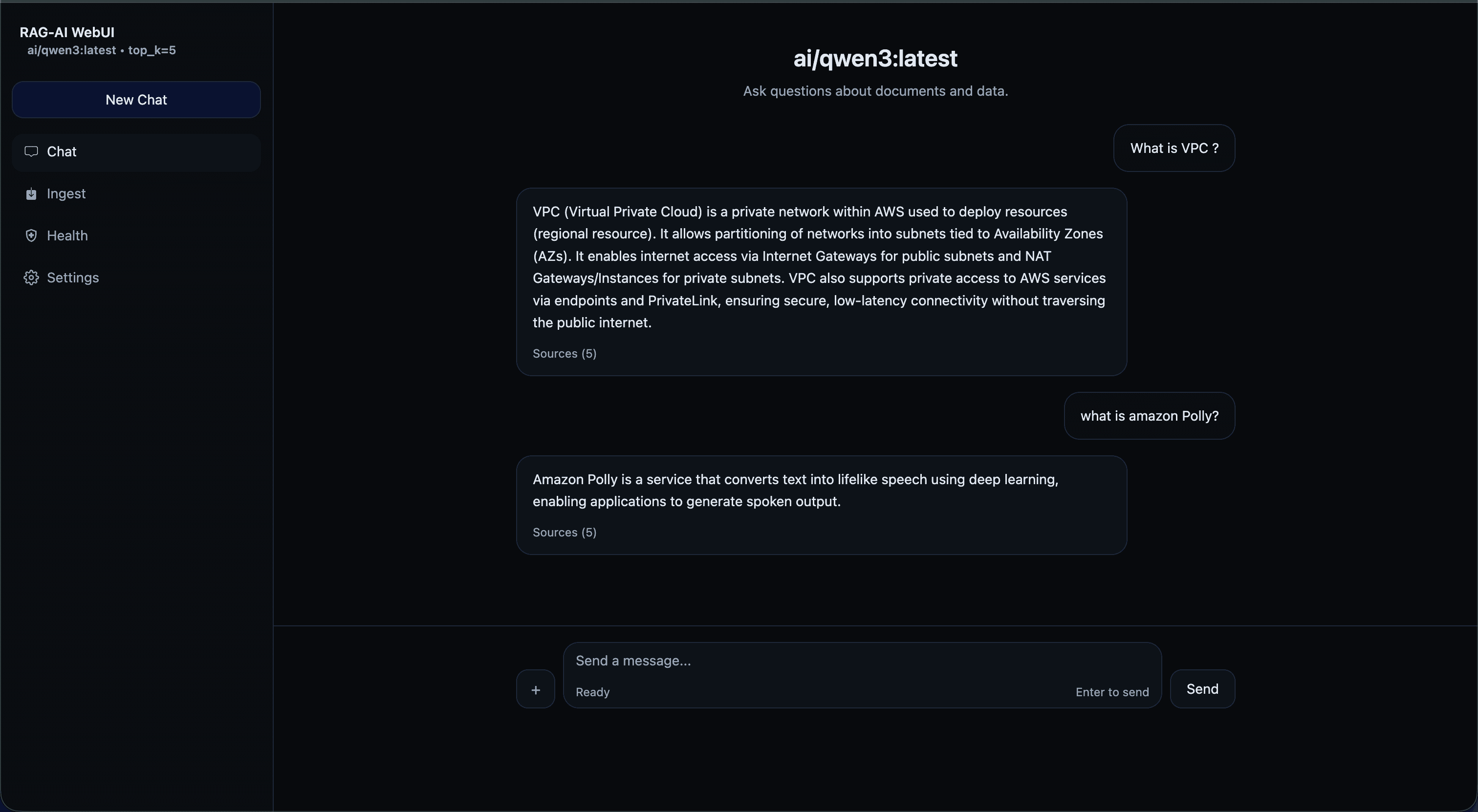
Task: Select the "what is amazon Polly?" message bubble
Action: click(1149, 416)
